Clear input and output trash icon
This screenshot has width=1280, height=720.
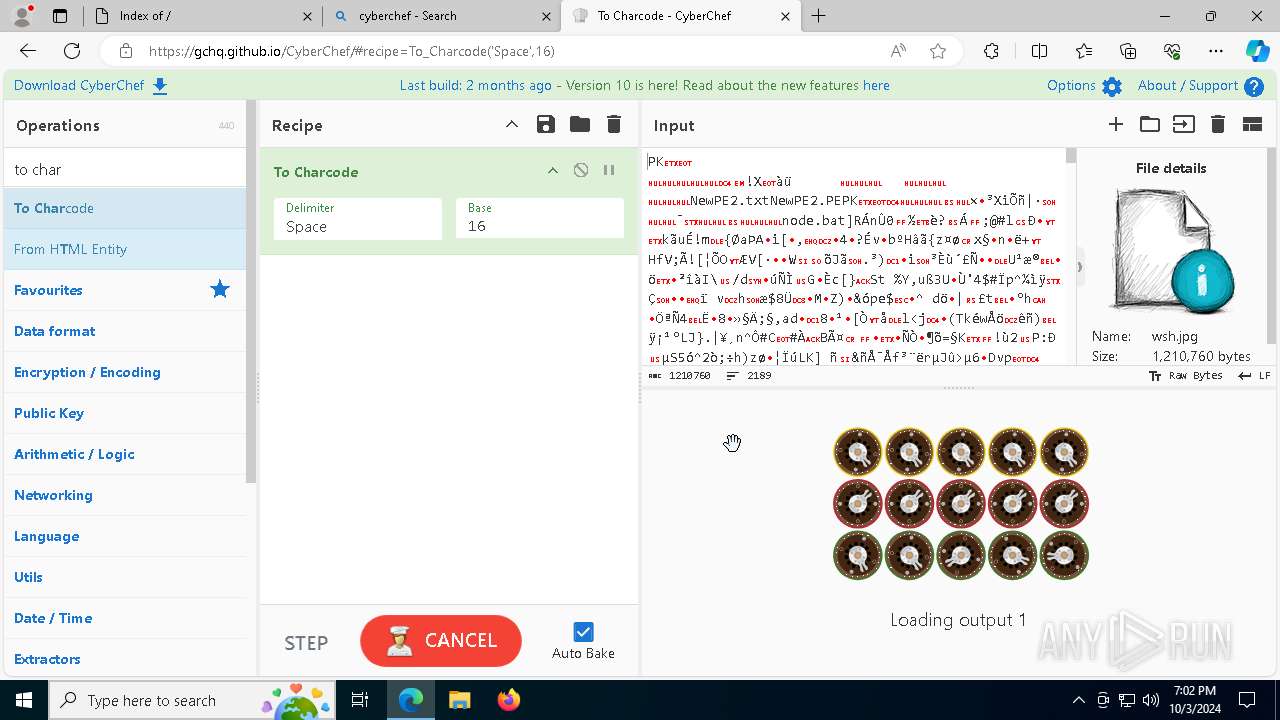(x=1218, y=125)
